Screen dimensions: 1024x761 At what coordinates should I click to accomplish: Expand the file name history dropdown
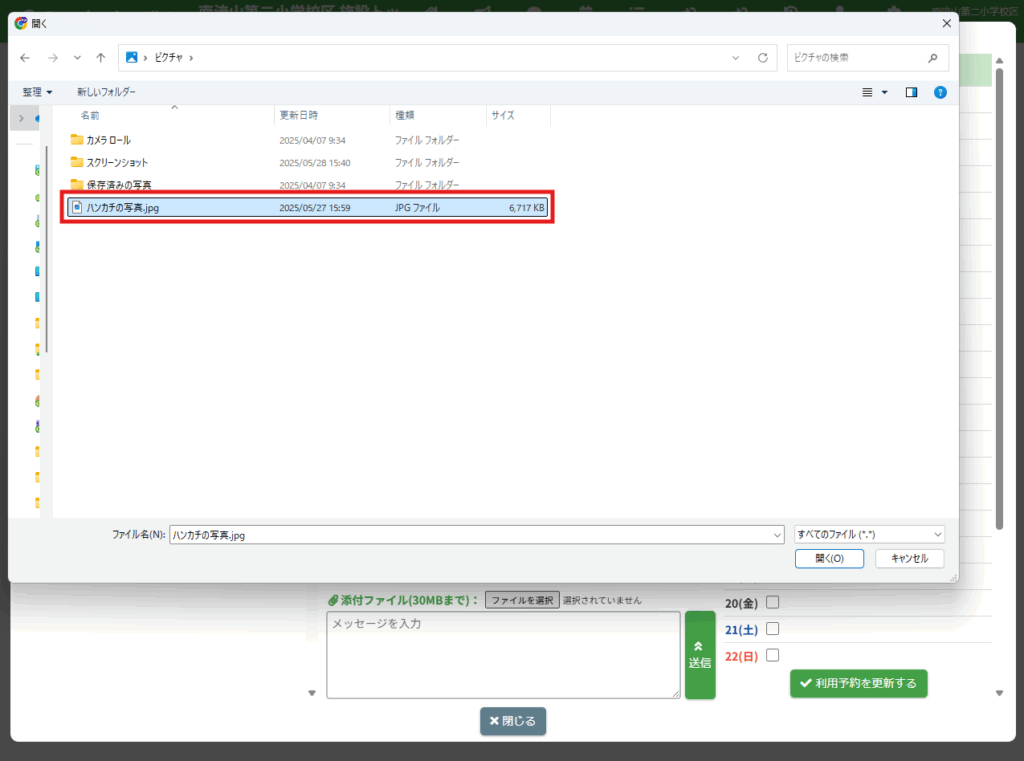point(777,535)
